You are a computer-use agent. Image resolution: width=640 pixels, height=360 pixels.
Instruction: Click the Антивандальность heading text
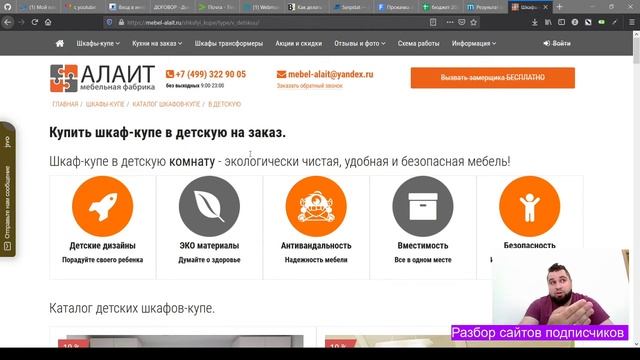[316, 246]
